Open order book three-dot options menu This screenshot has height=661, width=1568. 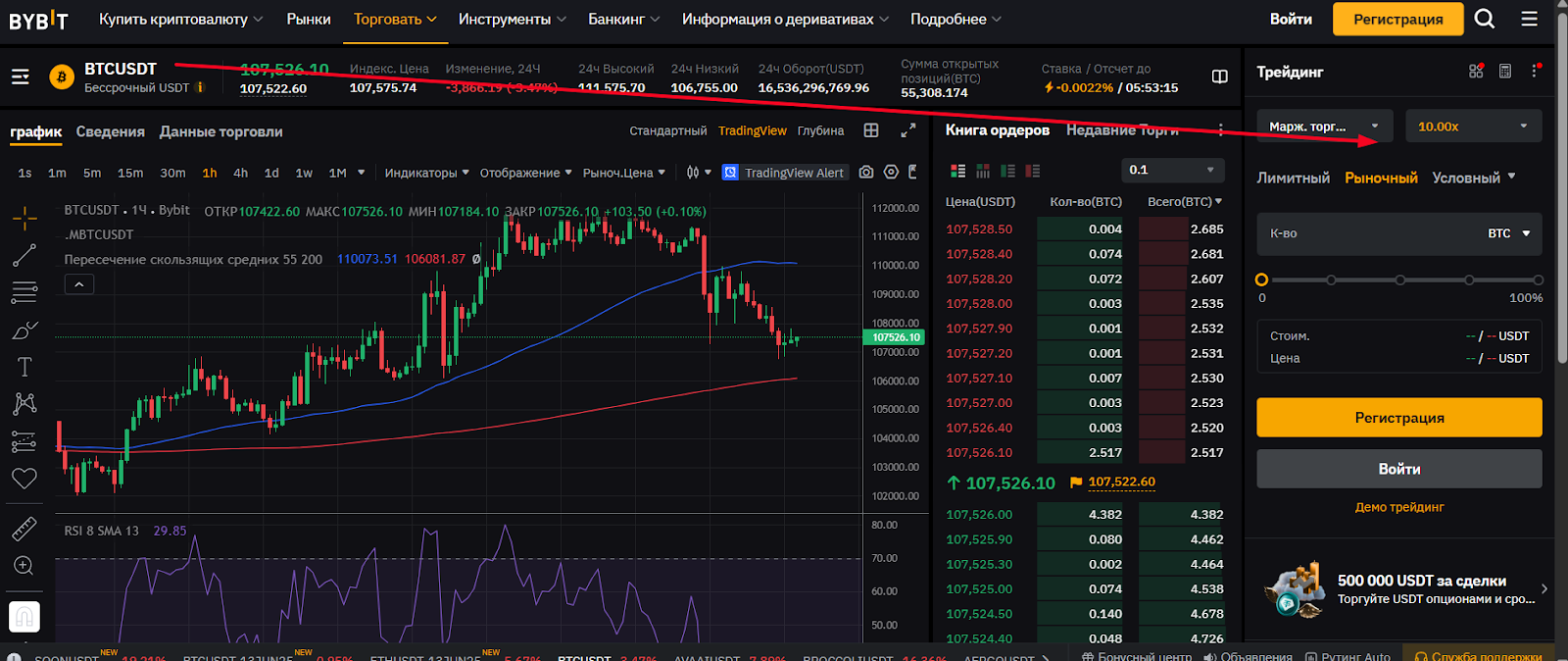pyautogui.click(x=1220, y=130)
